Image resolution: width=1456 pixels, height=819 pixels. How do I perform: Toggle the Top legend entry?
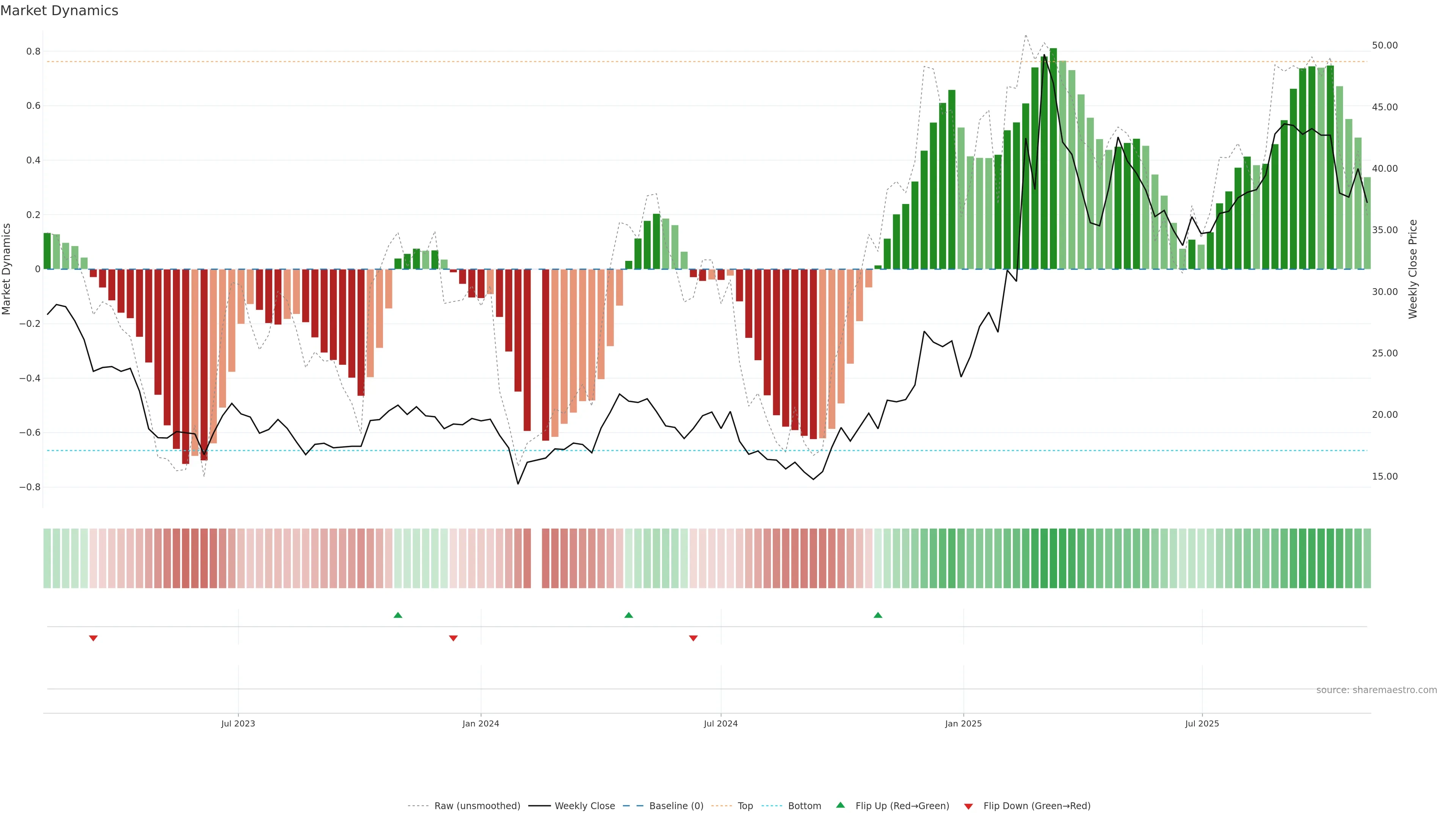click(745, 806)
